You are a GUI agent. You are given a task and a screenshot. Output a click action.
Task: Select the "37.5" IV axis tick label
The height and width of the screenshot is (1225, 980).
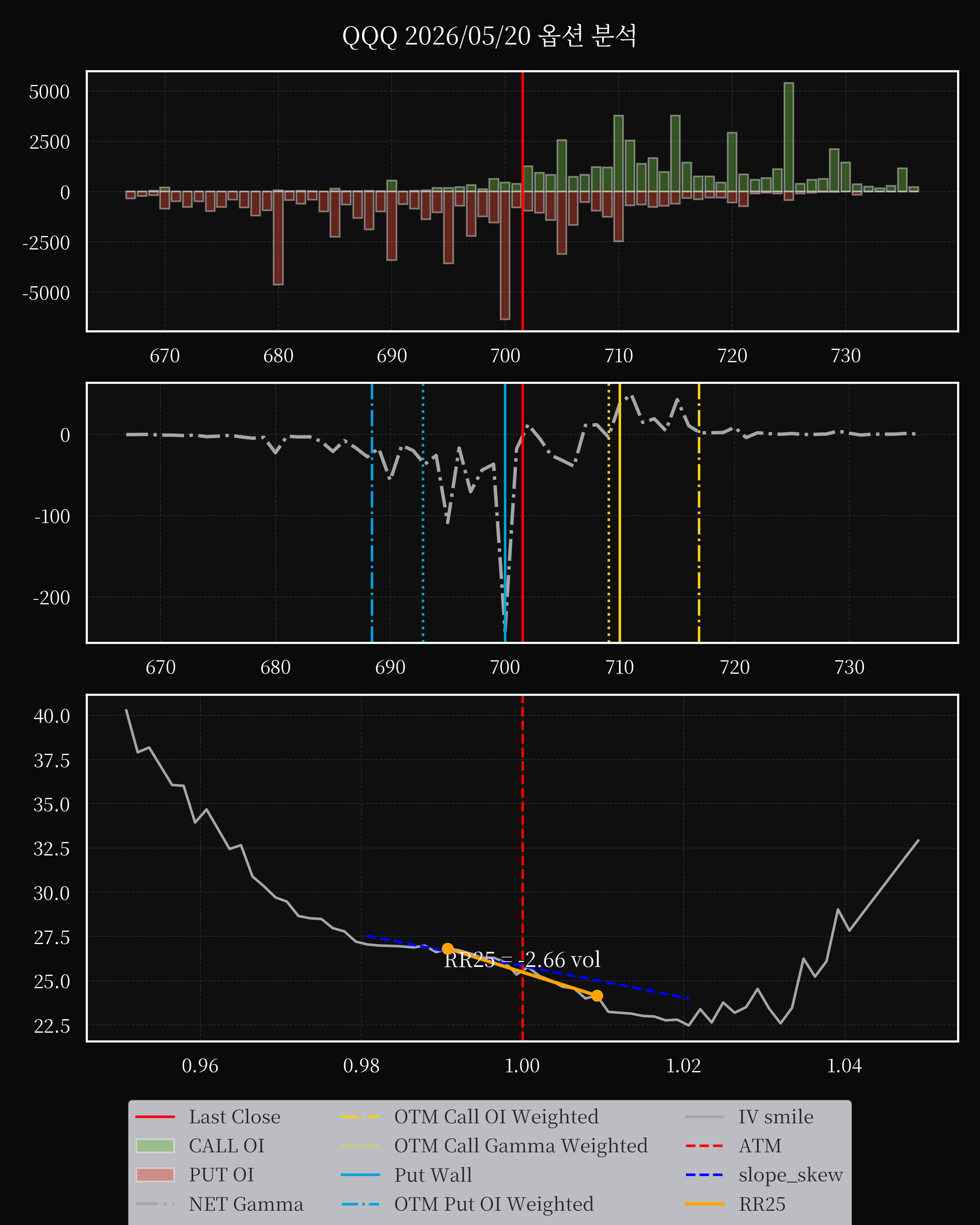pos(52,760)
